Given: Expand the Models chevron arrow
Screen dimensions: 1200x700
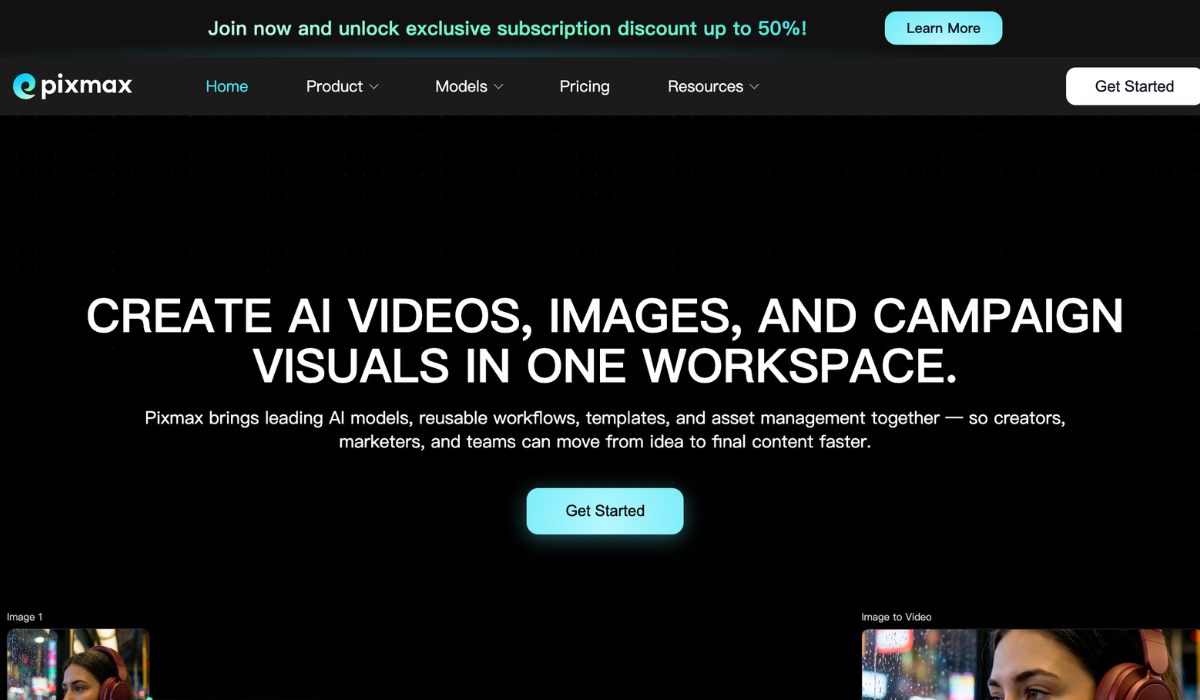Looking at the screenshot, I should 498,87.
